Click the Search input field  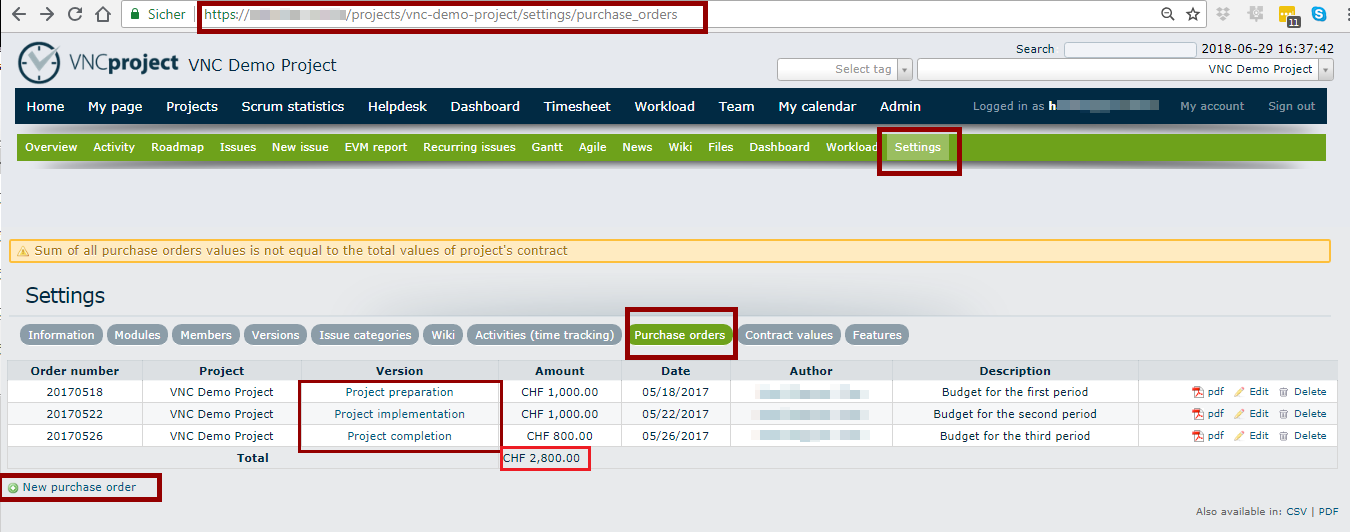tap(1130, 49)
